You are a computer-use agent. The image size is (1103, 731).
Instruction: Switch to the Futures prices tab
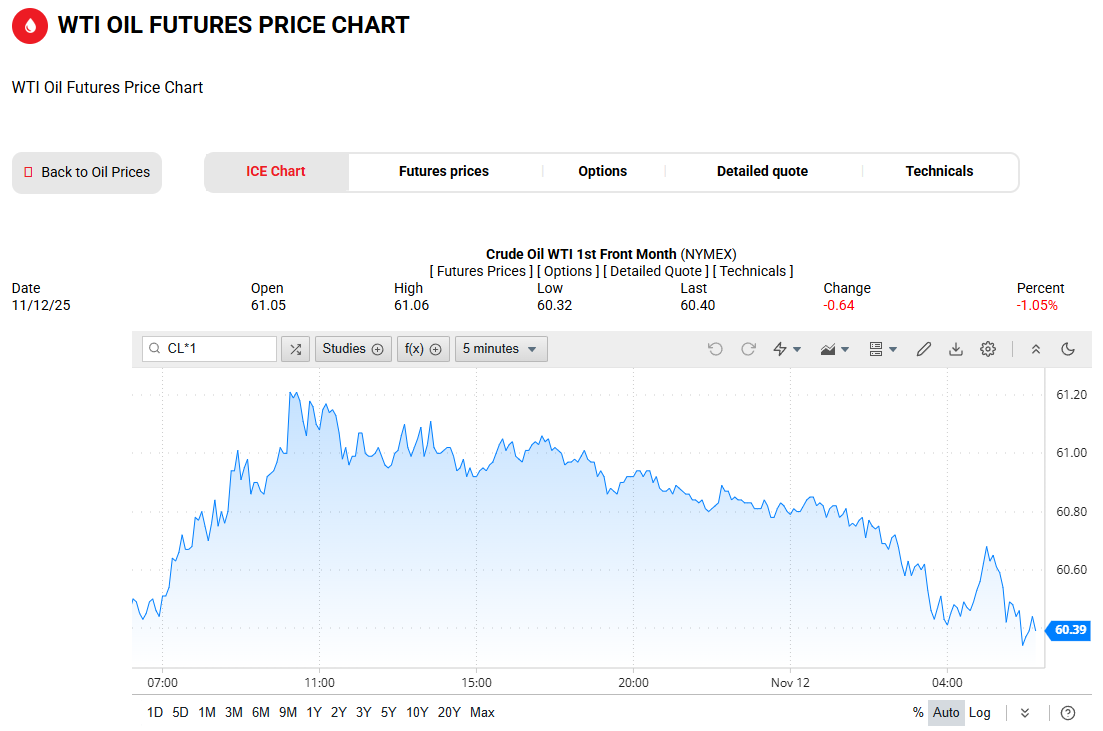tap(444, 171)
